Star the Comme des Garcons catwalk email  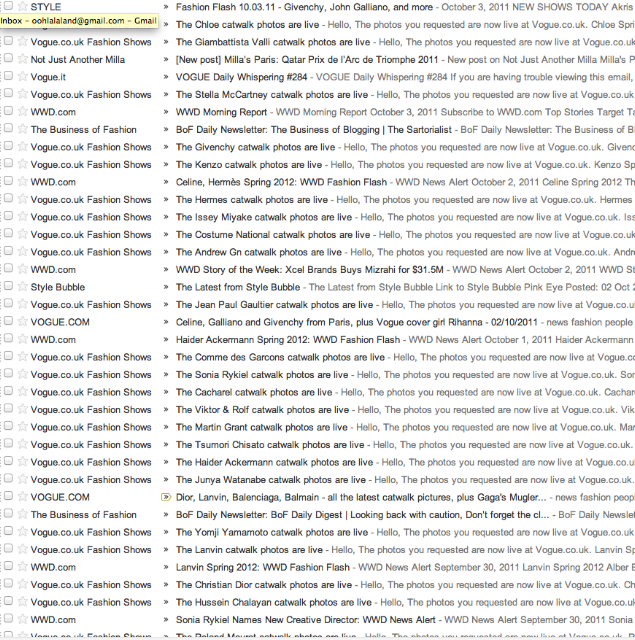coord(23,356)
